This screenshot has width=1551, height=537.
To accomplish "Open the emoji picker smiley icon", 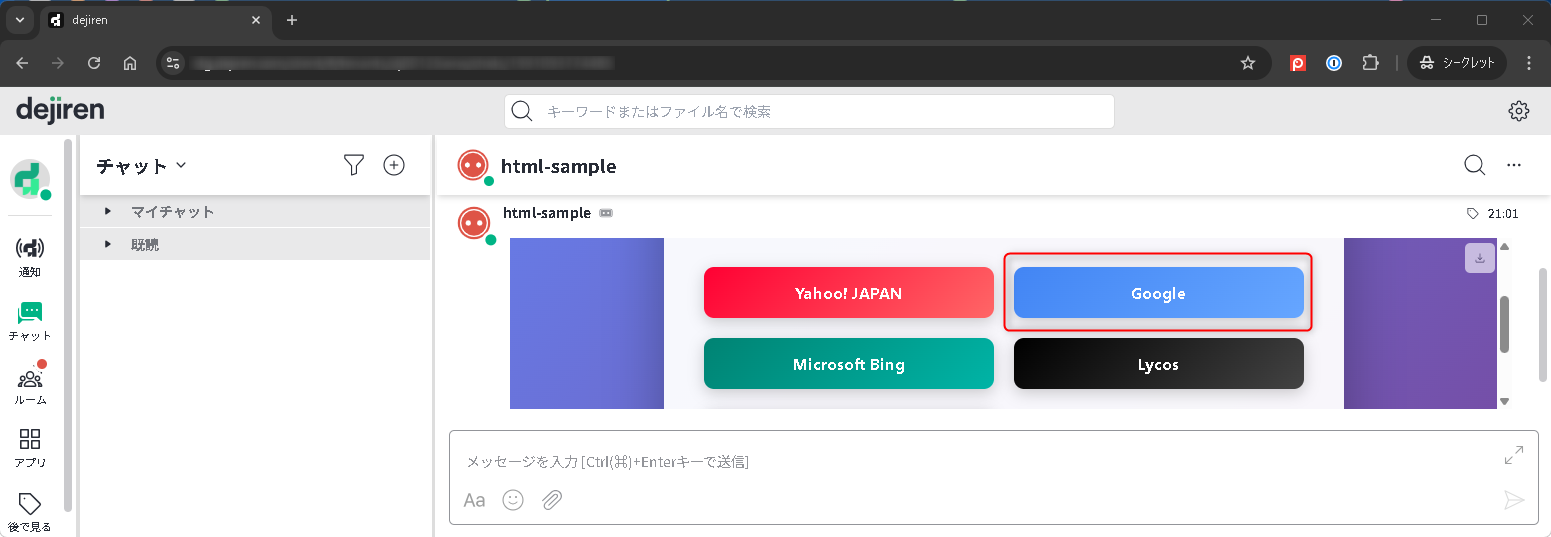I will click(513, 500).
